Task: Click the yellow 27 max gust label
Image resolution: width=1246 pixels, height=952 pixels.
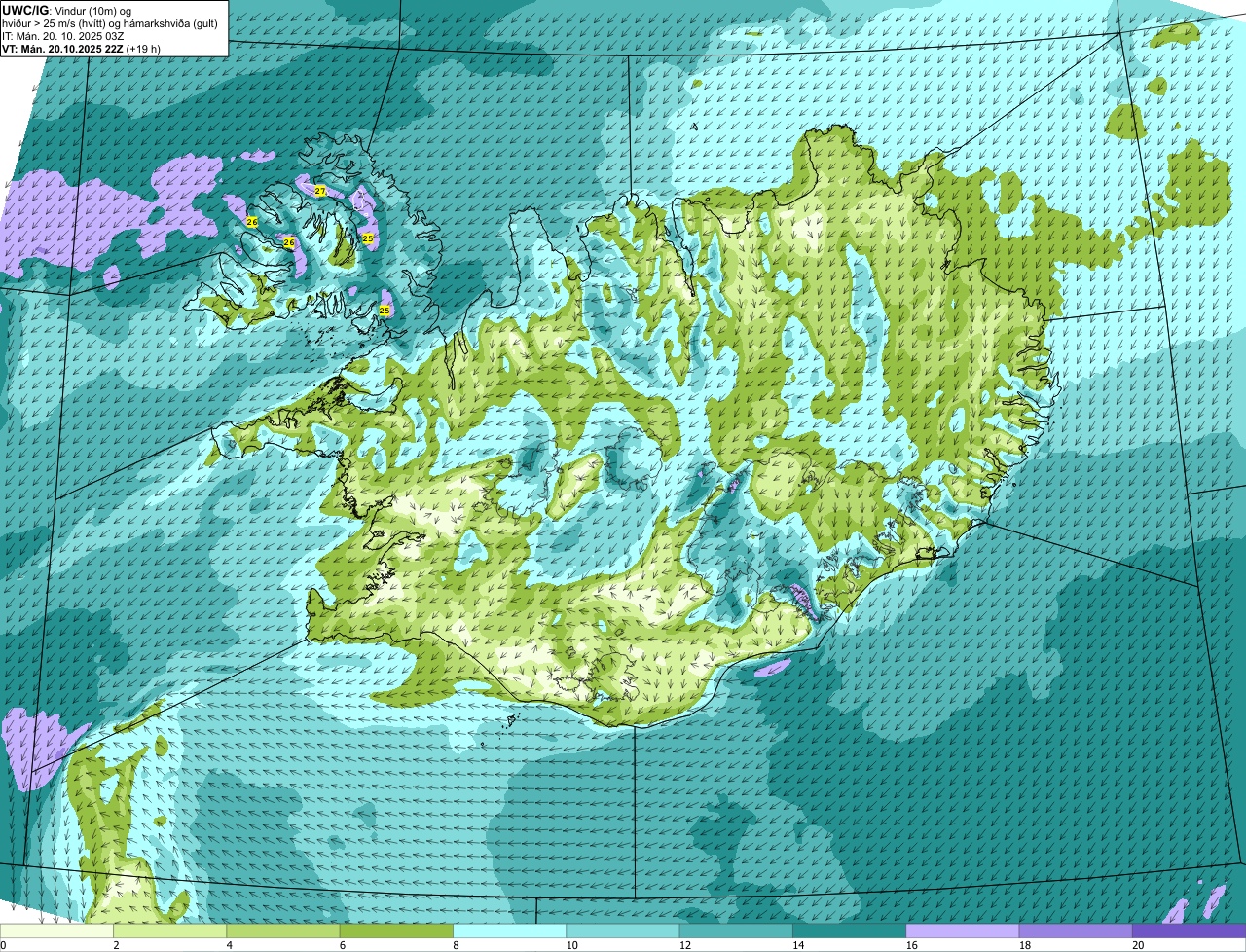Action: click(x=320, y=191)
